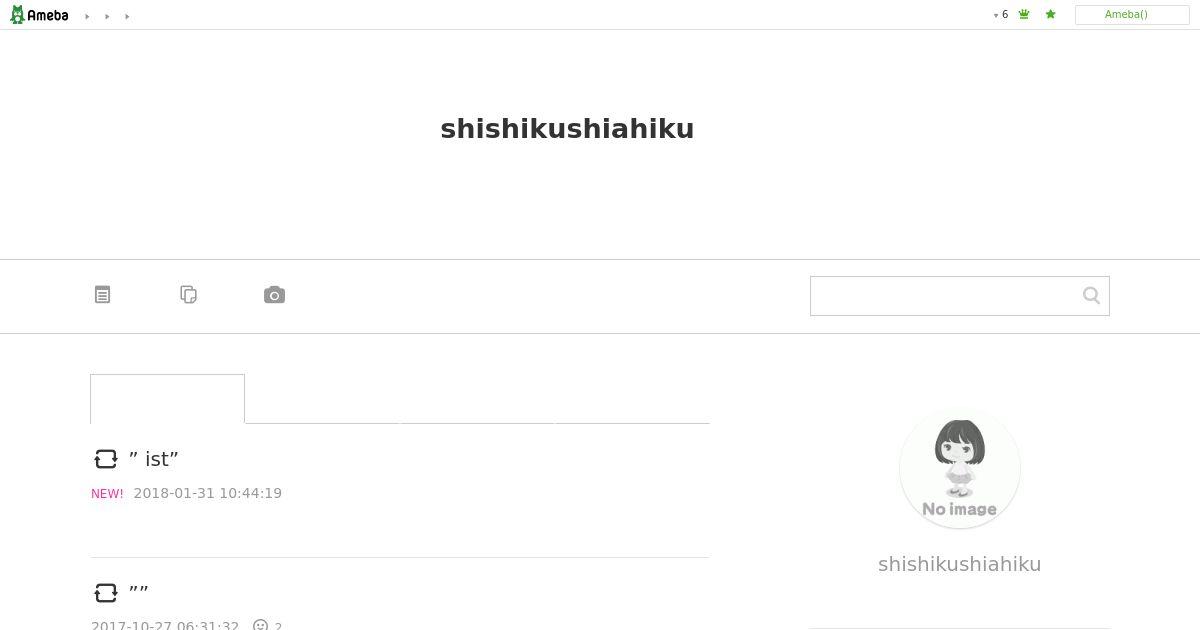Click the No image profile avatar
The image size is (1200, 630).
coord(960,468)
